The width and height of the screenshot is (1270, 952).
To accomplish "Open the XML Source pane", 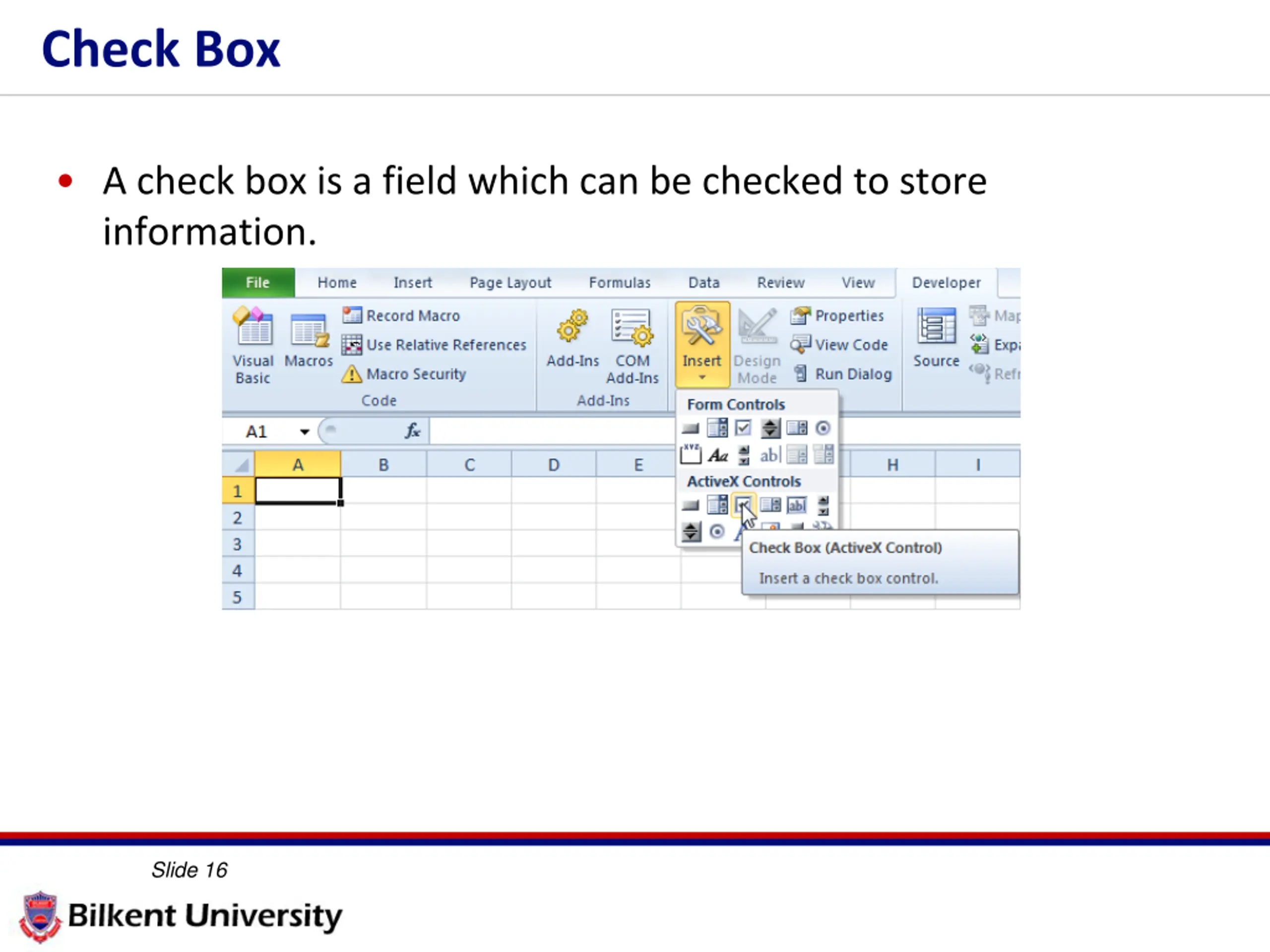I will [937, 338].
